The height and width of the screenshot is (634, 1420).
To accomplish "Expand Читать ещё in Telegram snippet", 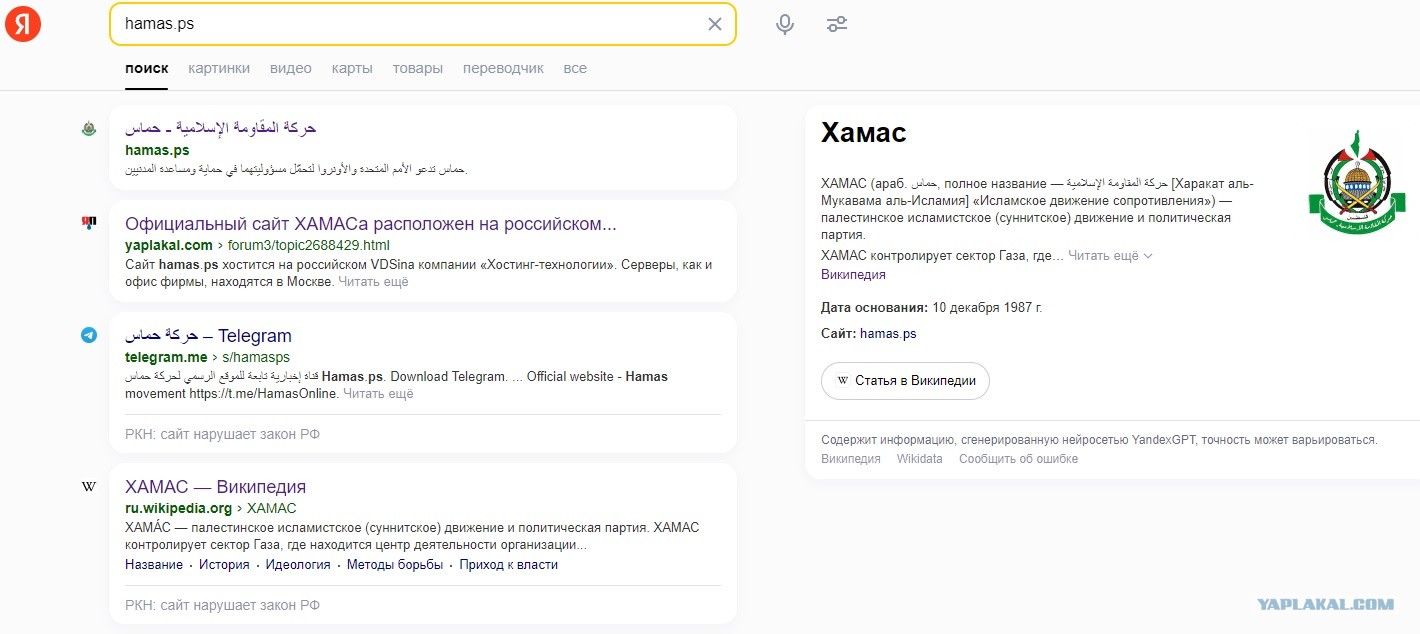I will pos(378,394).
